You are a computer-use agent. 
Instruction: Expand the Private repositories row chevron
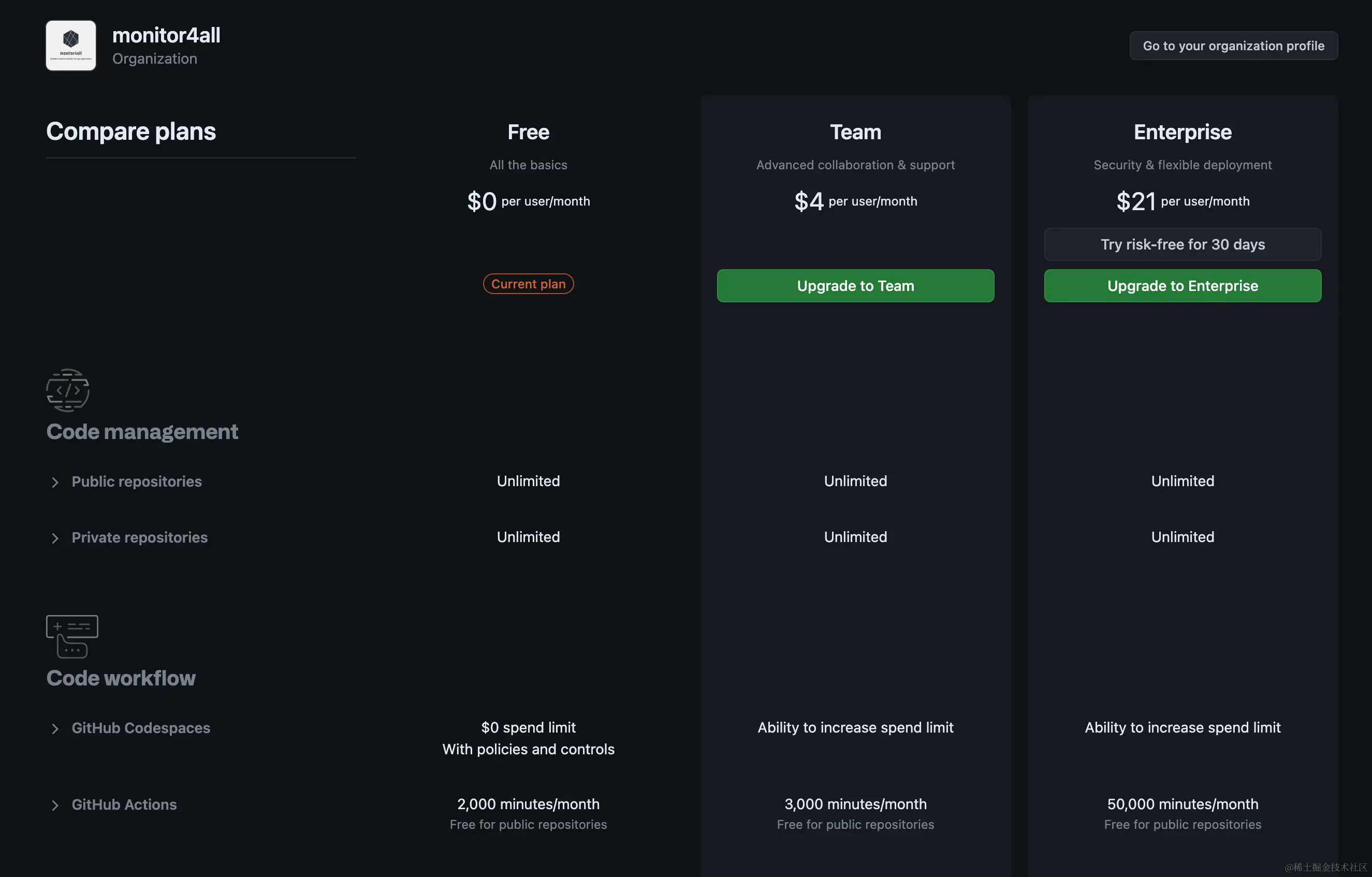tap(55, 538)
